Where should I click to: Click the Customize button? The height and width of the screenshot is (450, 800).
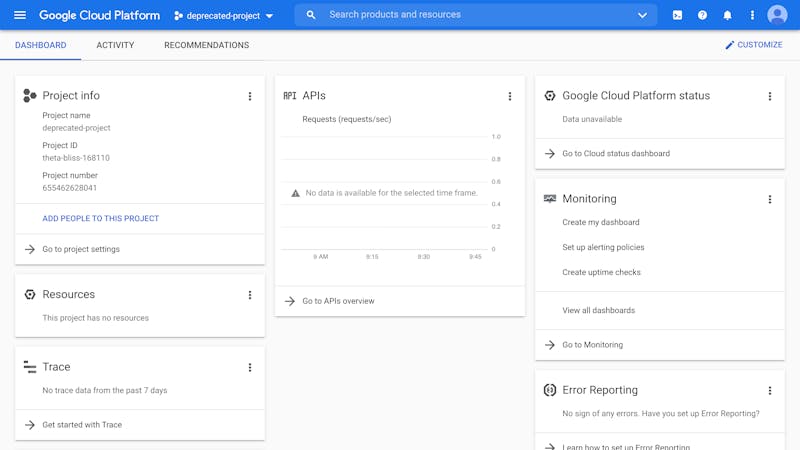(754, 45)
